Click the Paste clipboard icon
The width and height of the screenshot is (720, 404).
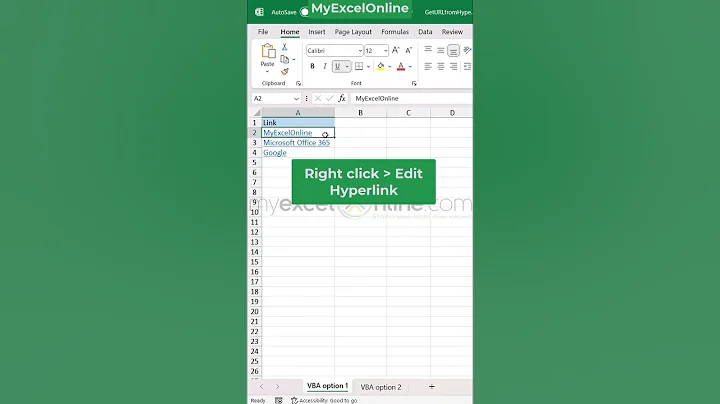268,51
